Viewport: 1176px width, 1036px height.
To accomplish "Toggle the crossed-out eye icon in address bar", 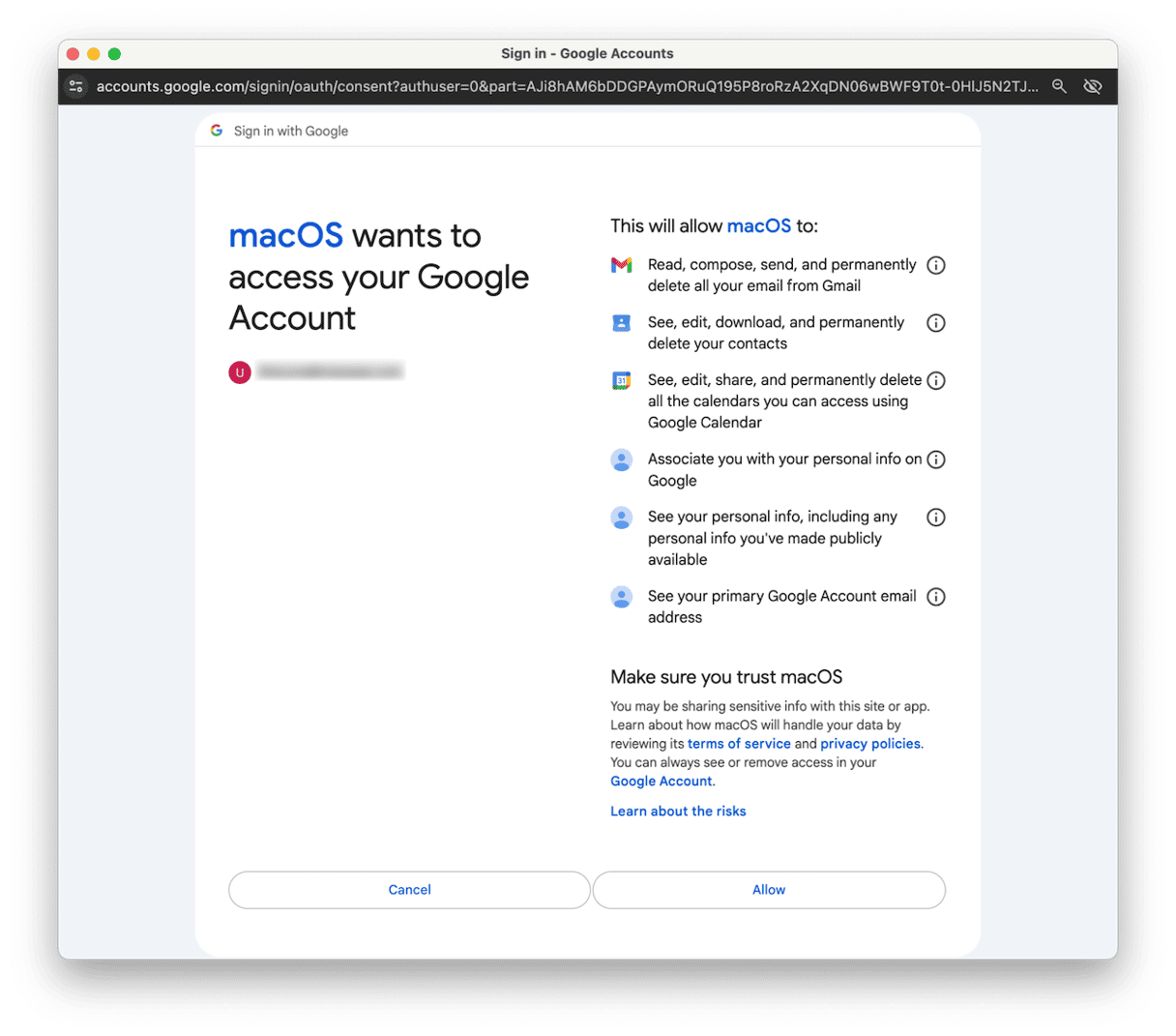I will point(1093,86).
